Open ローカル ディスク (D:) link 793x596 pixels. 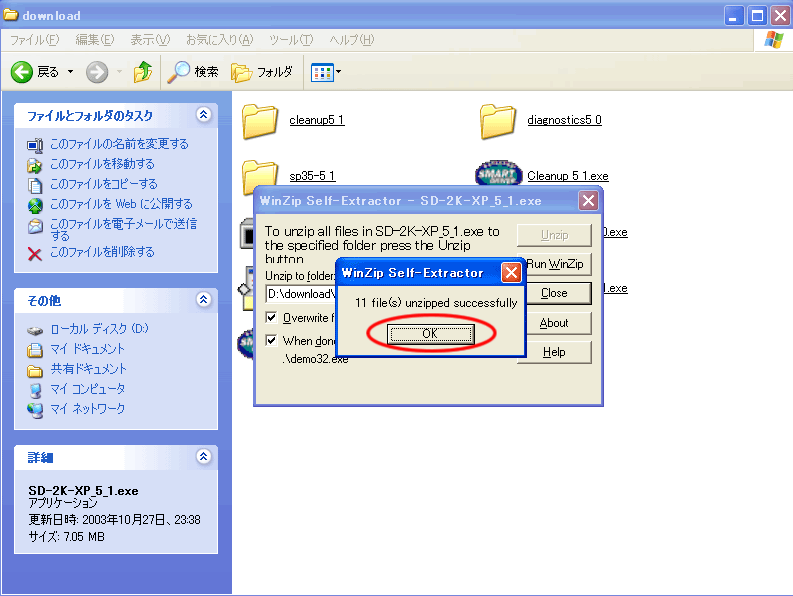[99, 329]
